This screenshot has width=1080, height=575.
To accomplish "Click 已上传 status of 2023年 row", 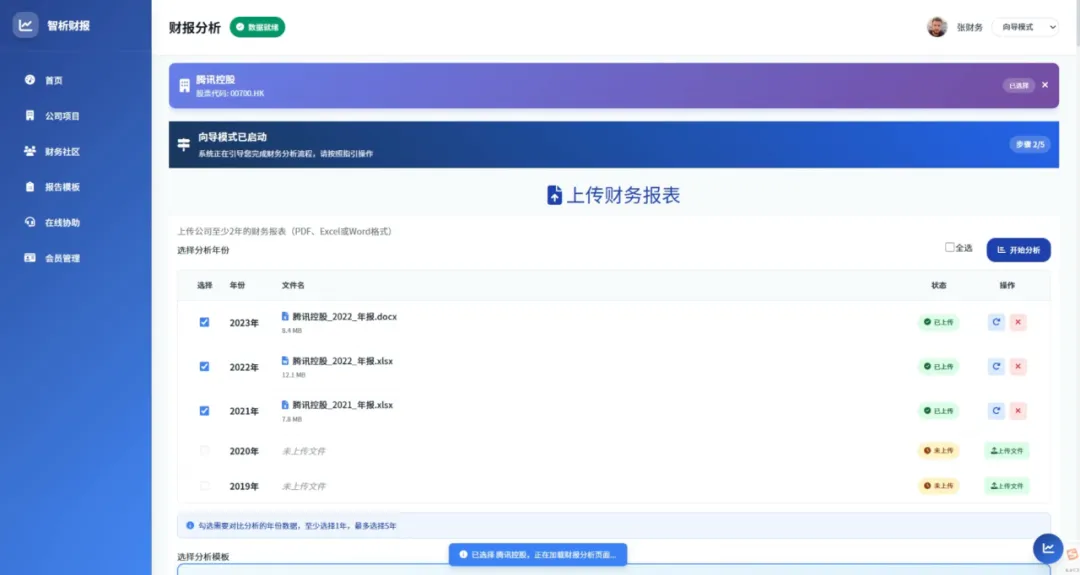I will (x=938, y=322).
